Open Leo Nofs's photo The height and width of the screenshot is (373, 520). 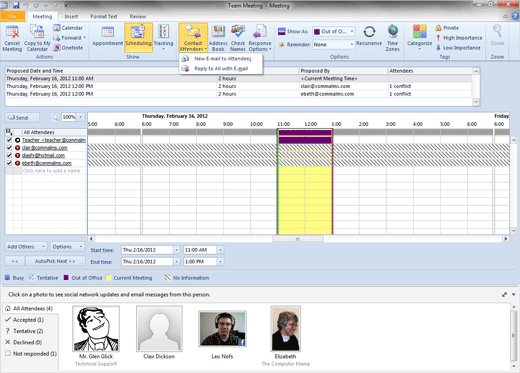pos(222,329)
